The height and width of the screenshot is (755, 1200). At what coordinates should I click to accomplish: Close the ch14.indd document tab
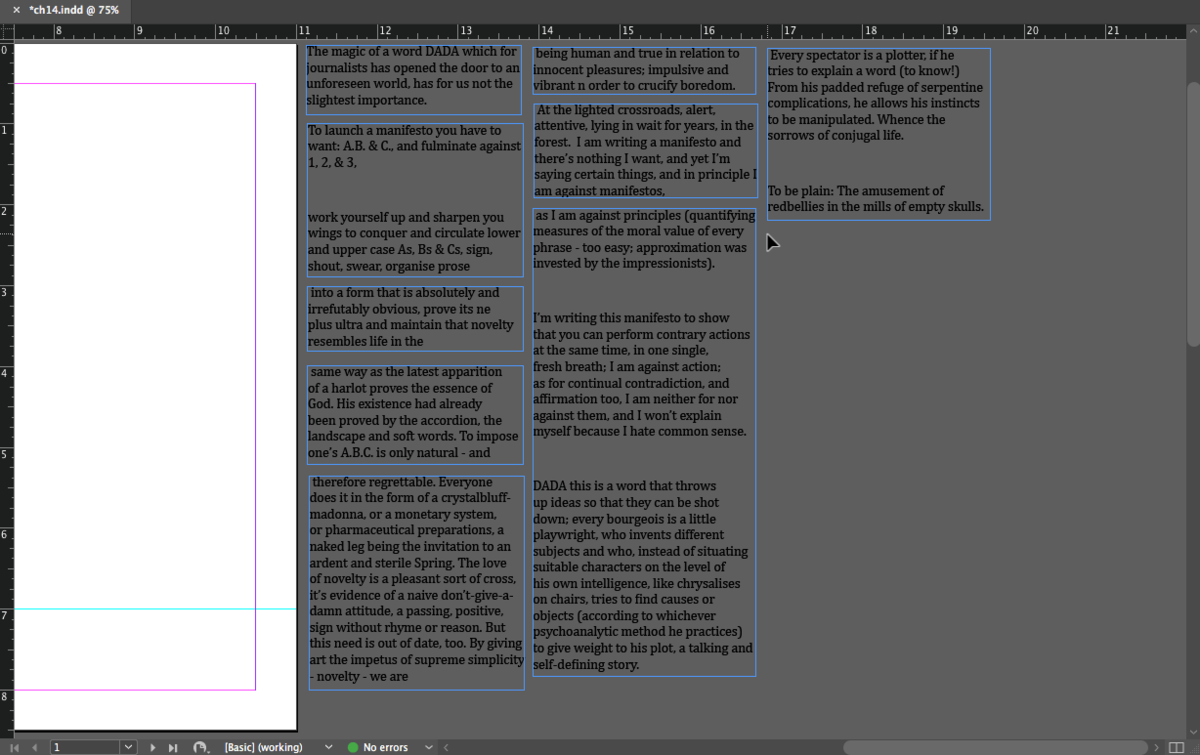click(x=16, y=10)
